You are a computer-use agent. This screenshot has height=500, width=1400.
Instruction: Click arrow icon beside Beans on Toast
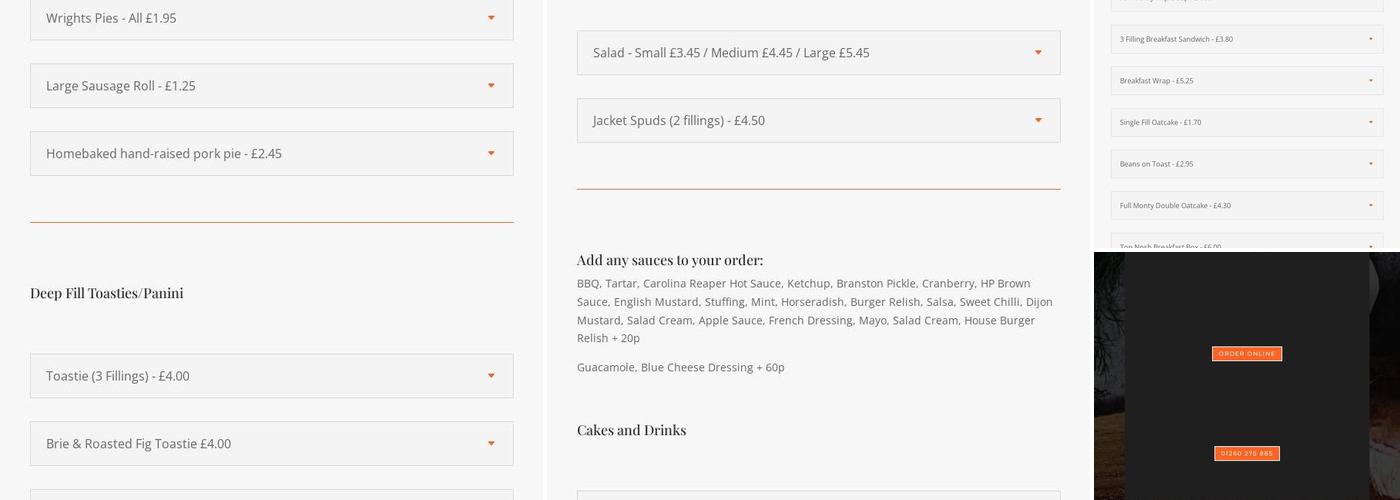coord(1370,164)
